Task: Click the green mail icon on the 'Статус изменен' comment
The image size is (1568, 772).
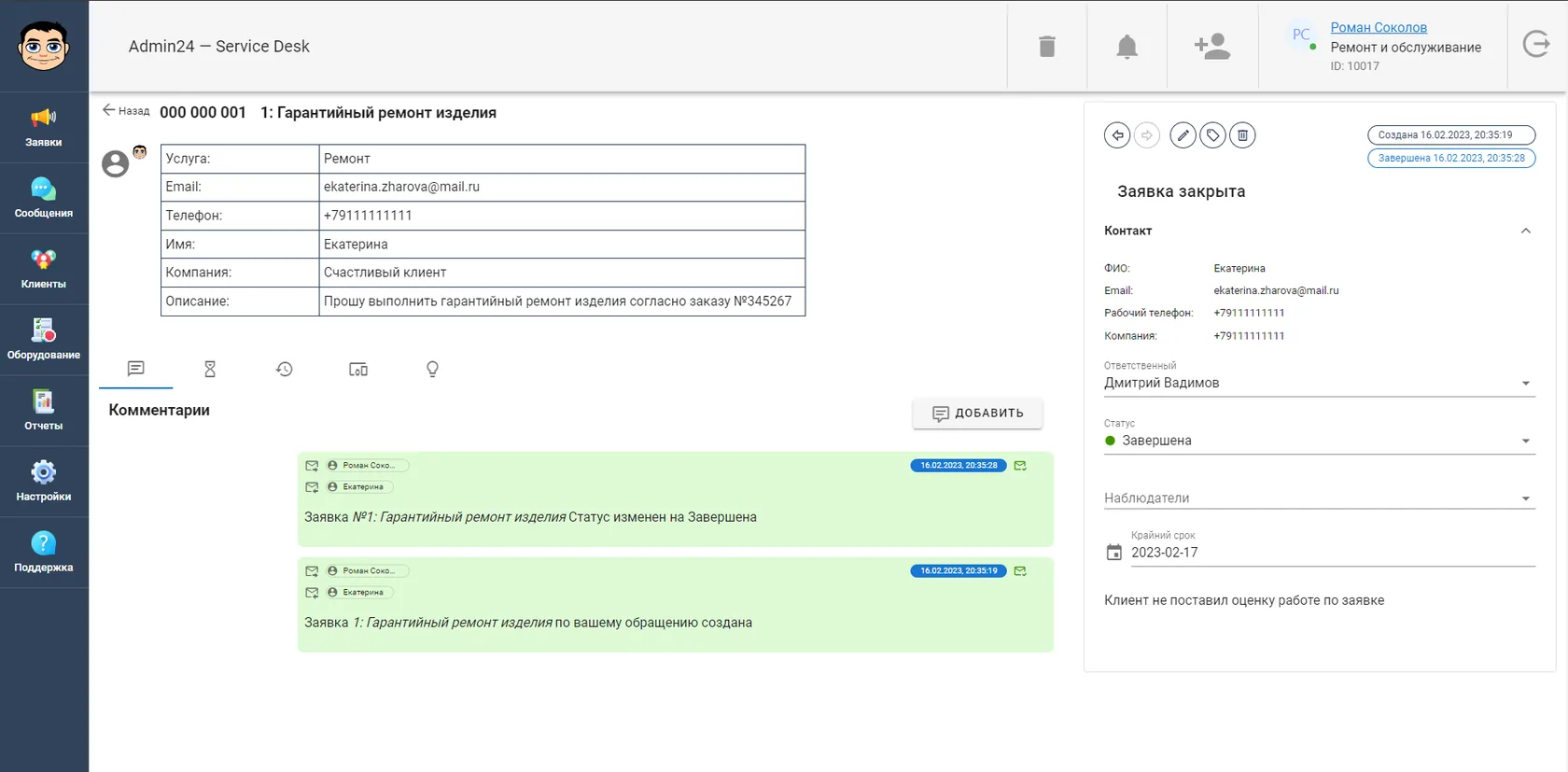Action: click(x=1020, y=465)
